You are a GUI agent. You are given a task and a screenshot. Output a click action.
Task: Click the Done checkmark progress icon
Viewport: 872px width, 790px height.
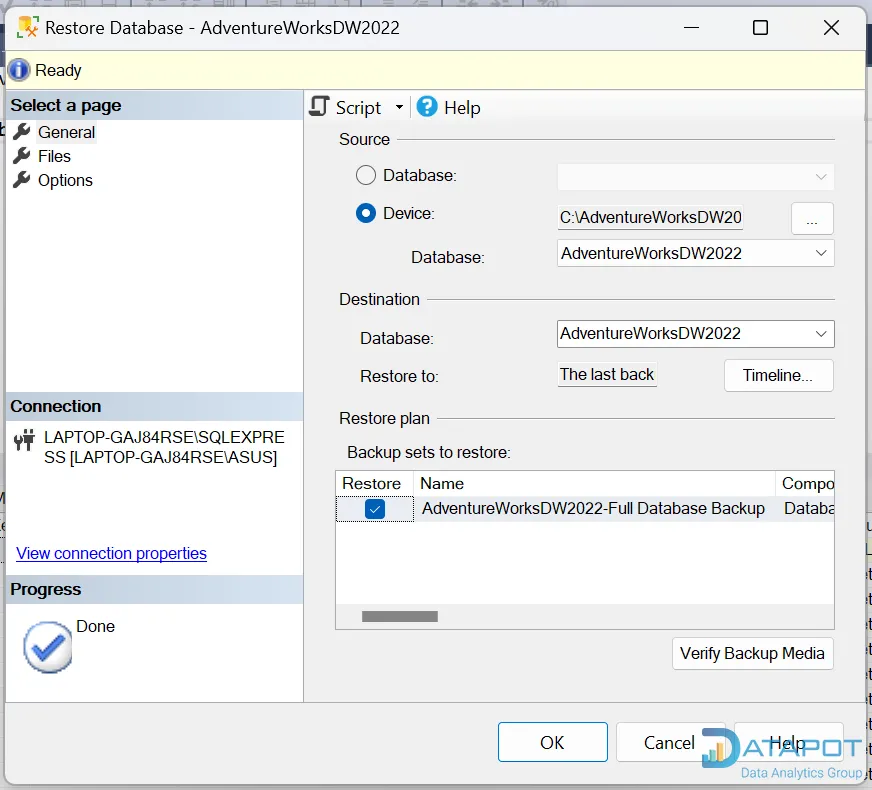click(x=48, y=647)
